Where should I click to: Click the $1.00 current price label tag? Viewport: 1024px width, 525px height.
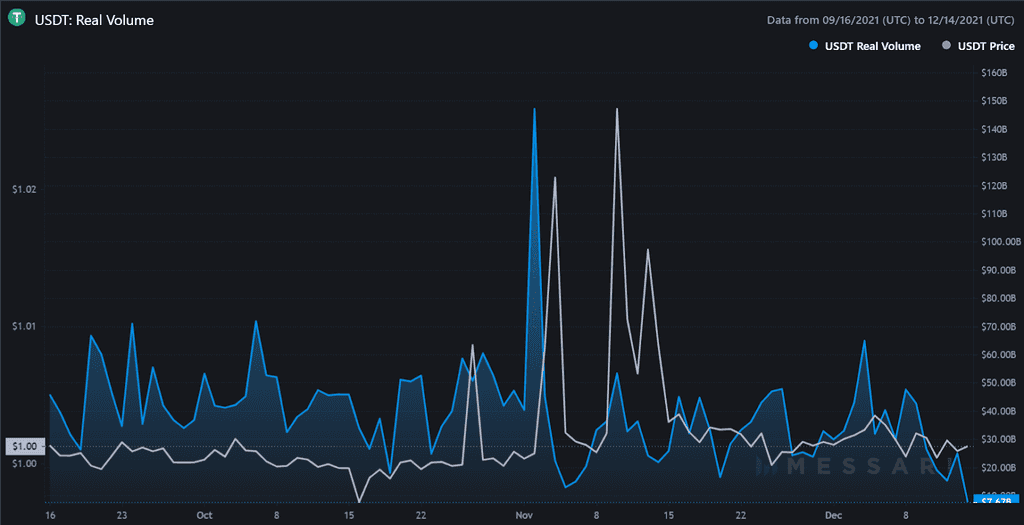(x=25, y=446)
